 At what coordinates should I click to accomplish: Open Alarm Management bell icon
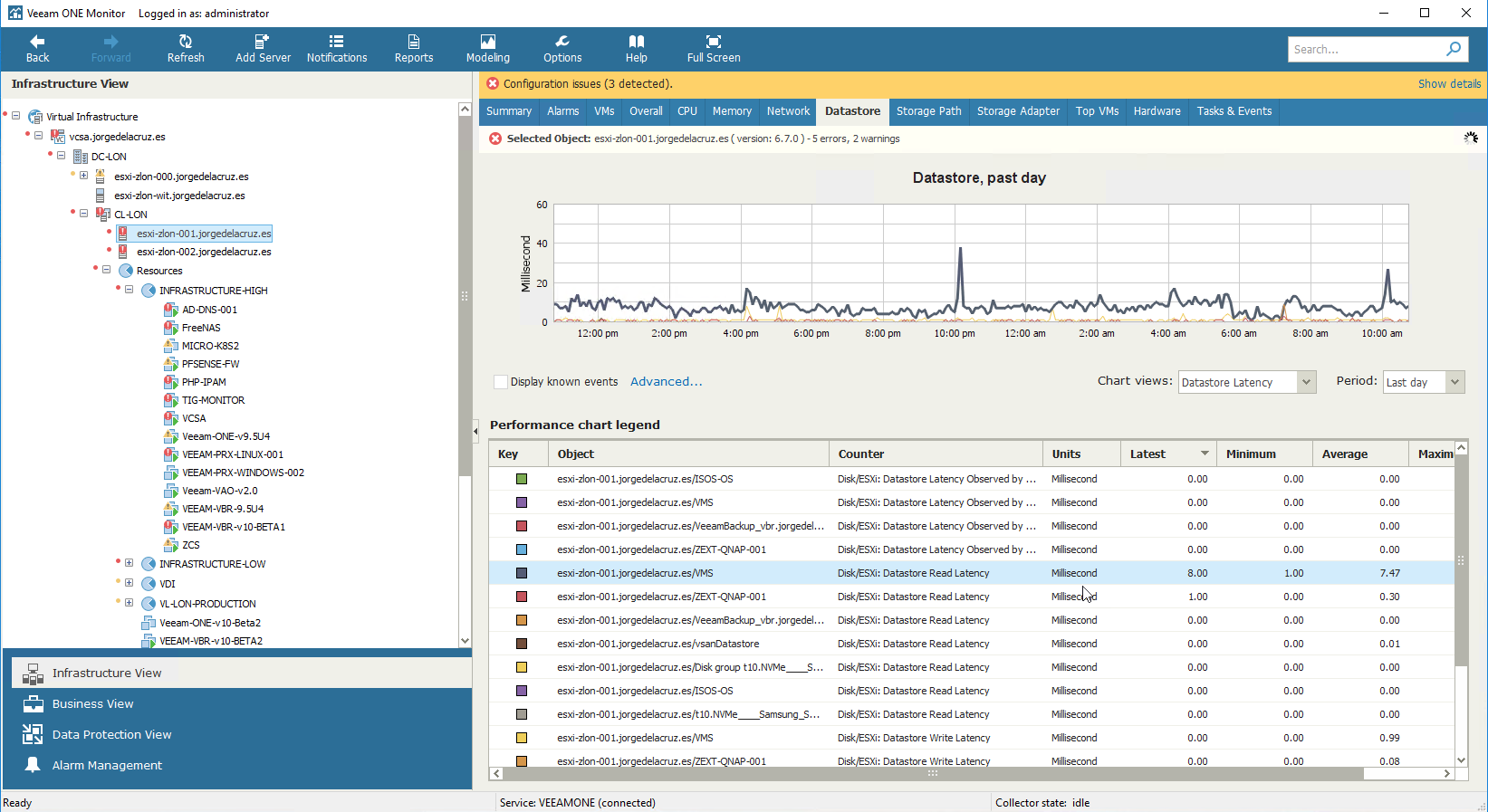pos(33,765)
